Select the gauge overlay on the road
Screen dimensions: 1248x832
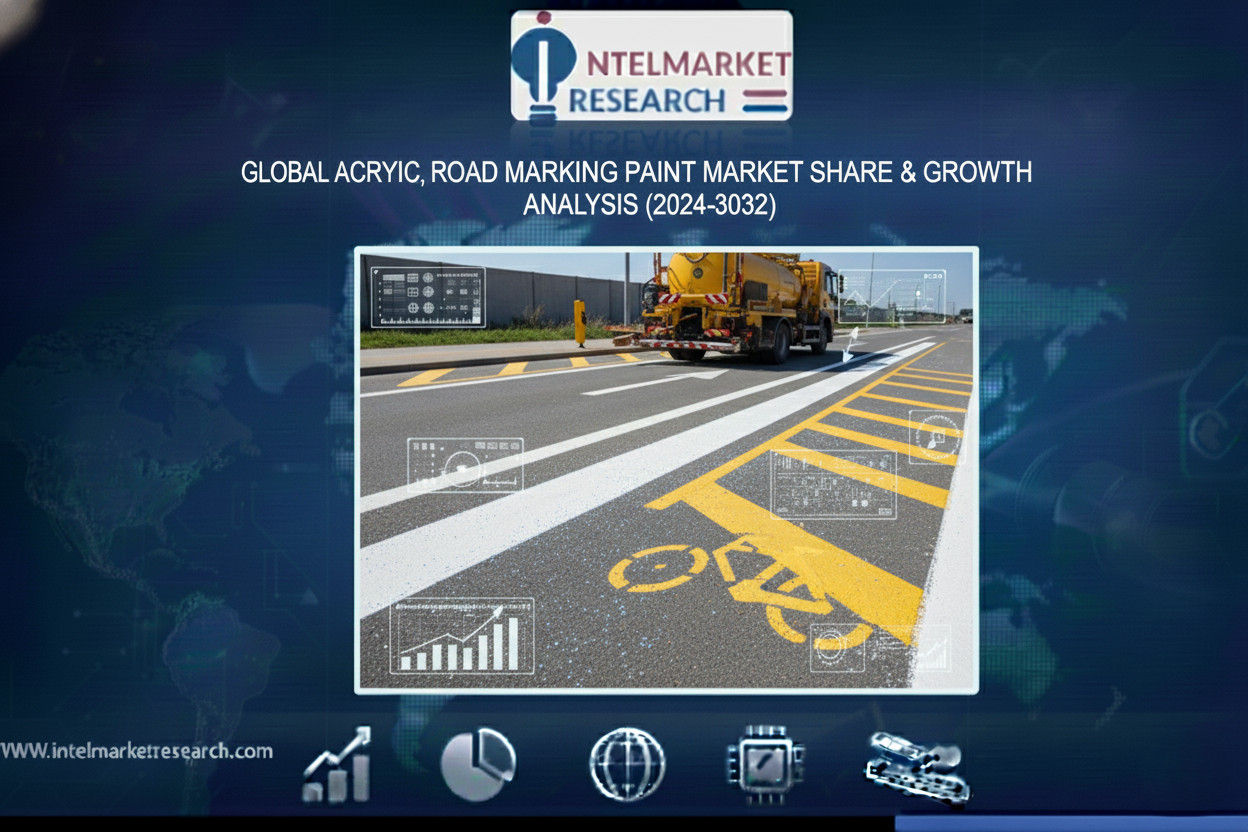click(464, 465)
